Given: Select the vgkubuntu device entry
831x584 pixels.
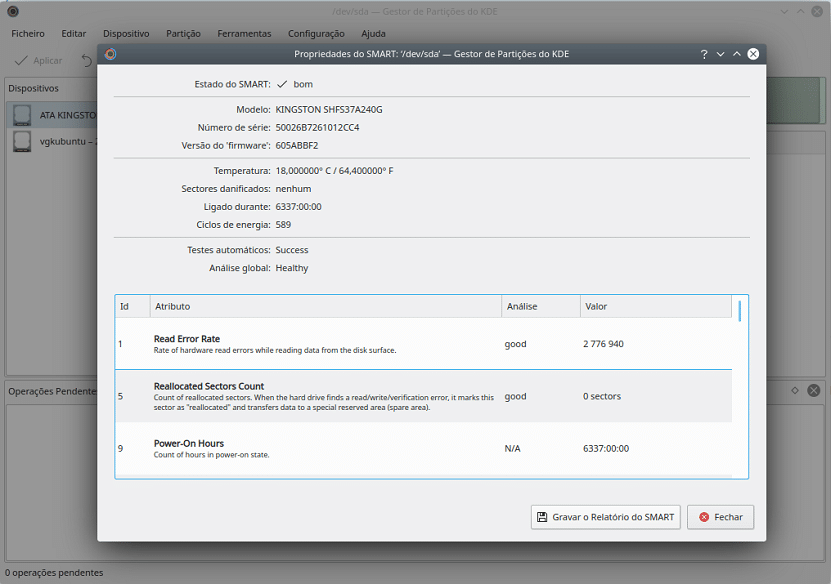Looking at the screenshot, I should coord(53,141).
